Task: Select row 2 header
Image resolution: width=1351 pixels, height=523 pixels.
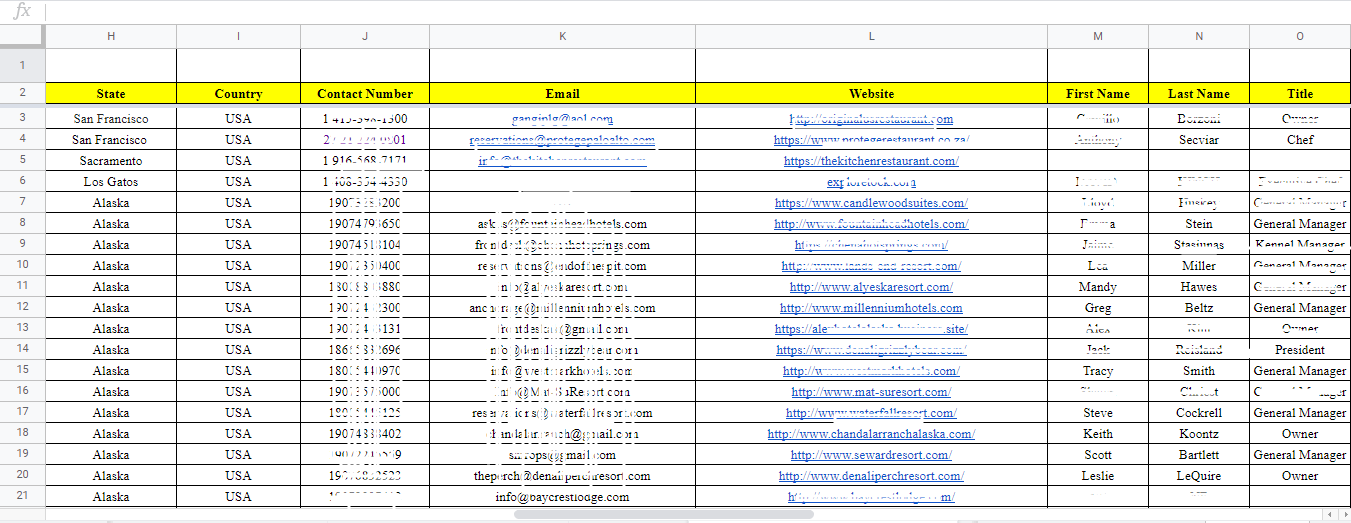Action: pyautogui.click(x=22, y=93)
